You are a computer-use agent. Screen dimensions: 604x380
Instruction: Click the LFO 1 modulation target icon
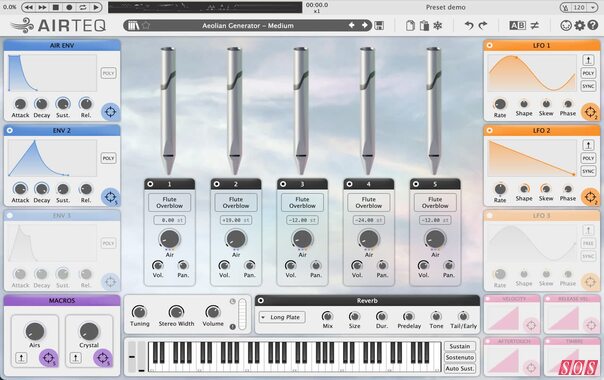click(x=590, y=112)
